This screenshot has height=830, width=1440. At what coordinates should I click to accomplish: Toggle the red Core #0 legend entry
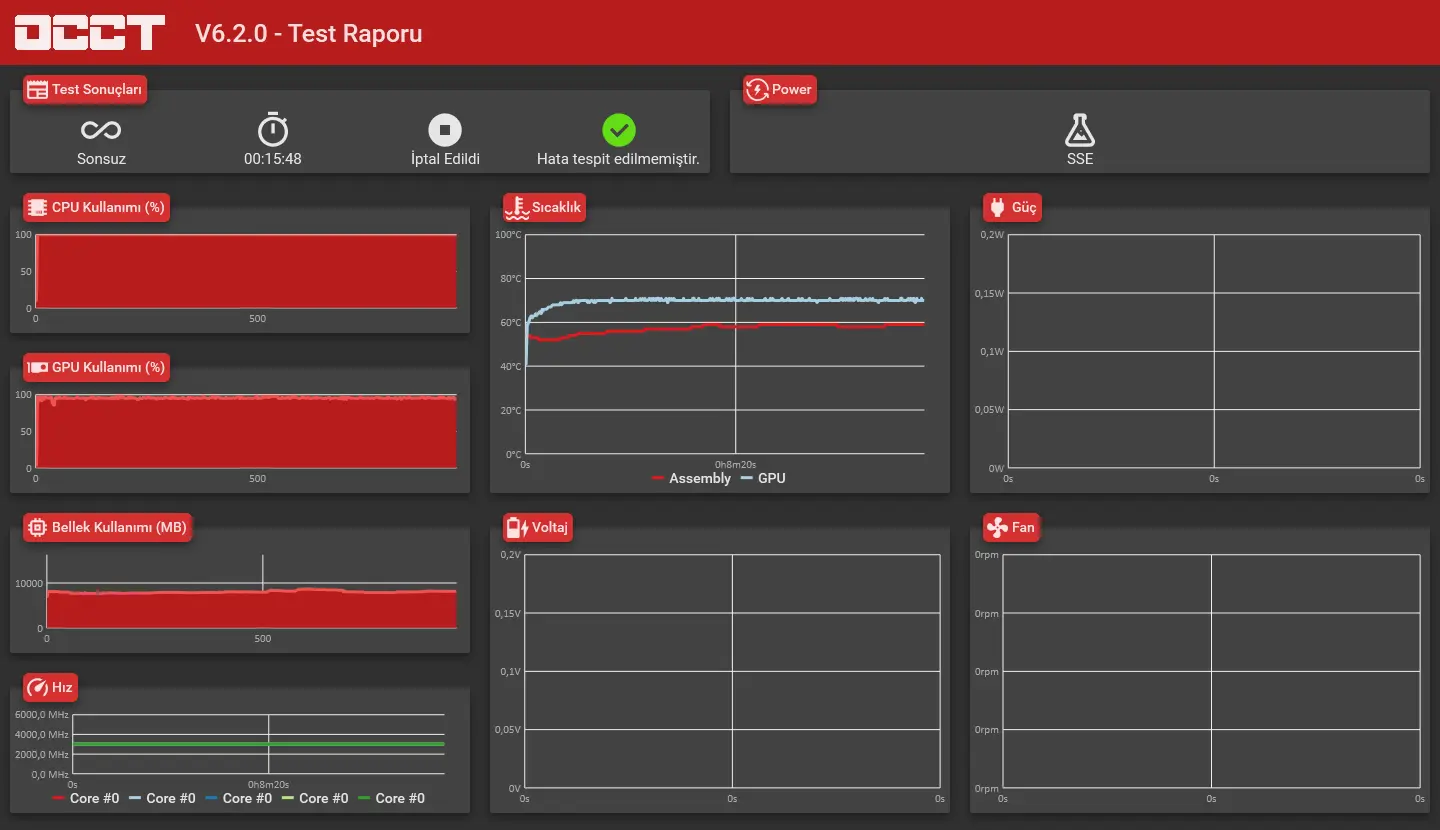(85, 798)
